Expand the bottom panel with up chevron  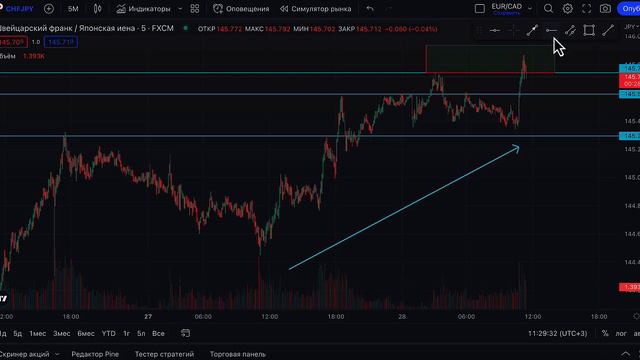point(625,353)
